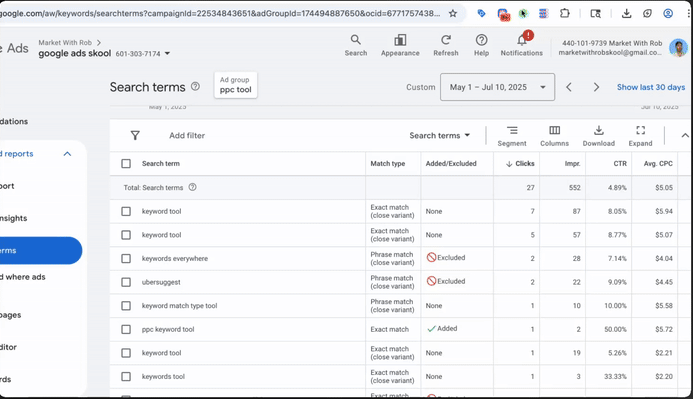Open the insights sidebar item
693x399 pixels.
(x=14, y=218)
